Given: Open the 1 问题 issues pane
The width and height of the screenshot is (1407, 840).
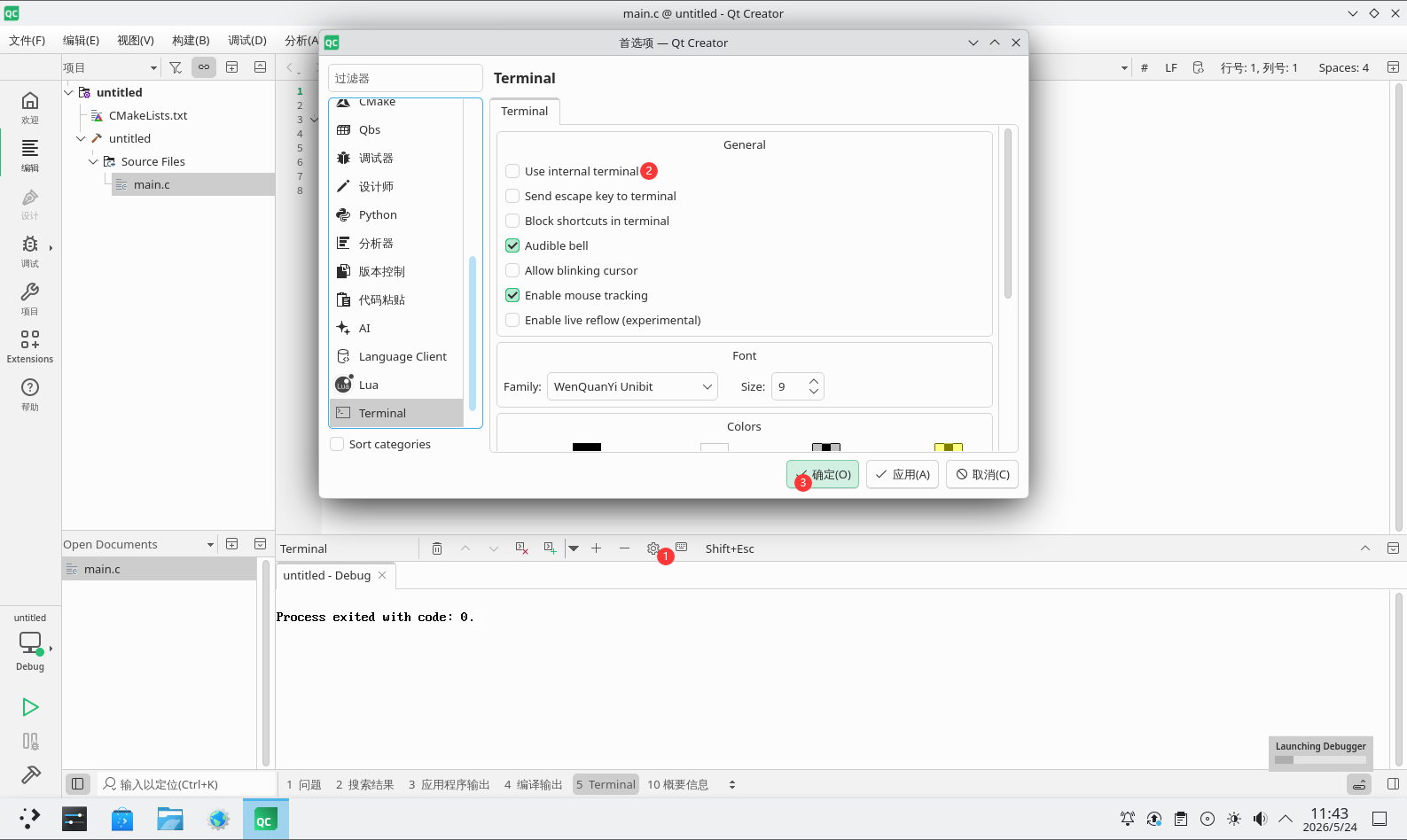Looking at the screenshot, I should tap(303, 784).
